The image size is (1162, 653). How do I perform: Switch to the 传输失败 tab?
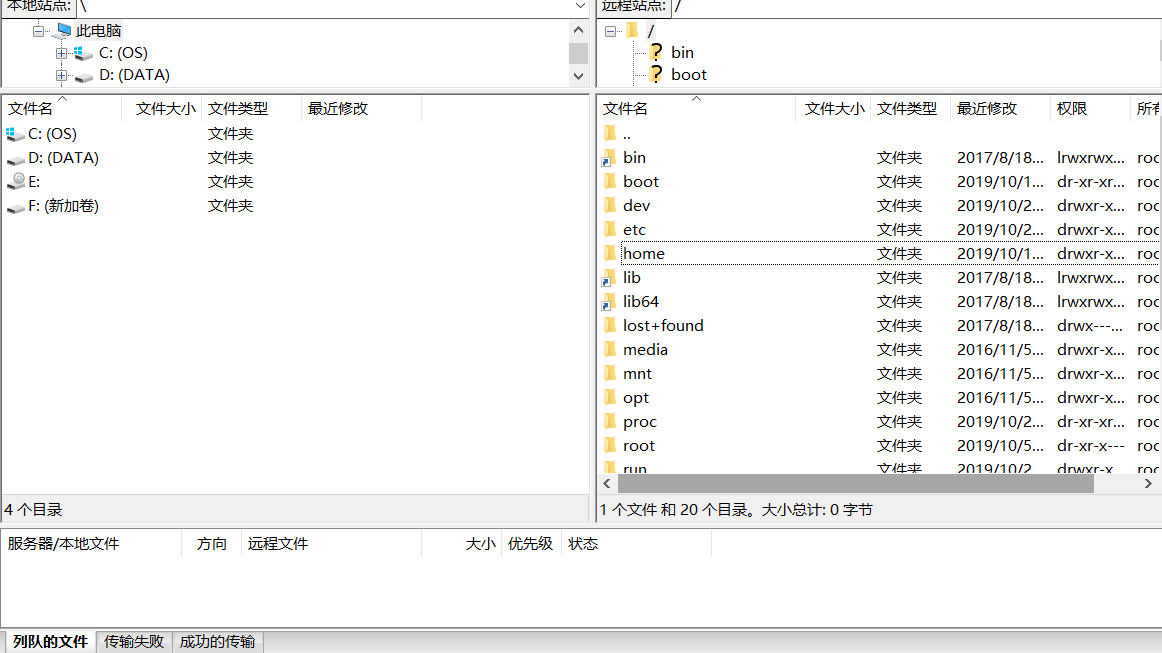click(133, 642)
